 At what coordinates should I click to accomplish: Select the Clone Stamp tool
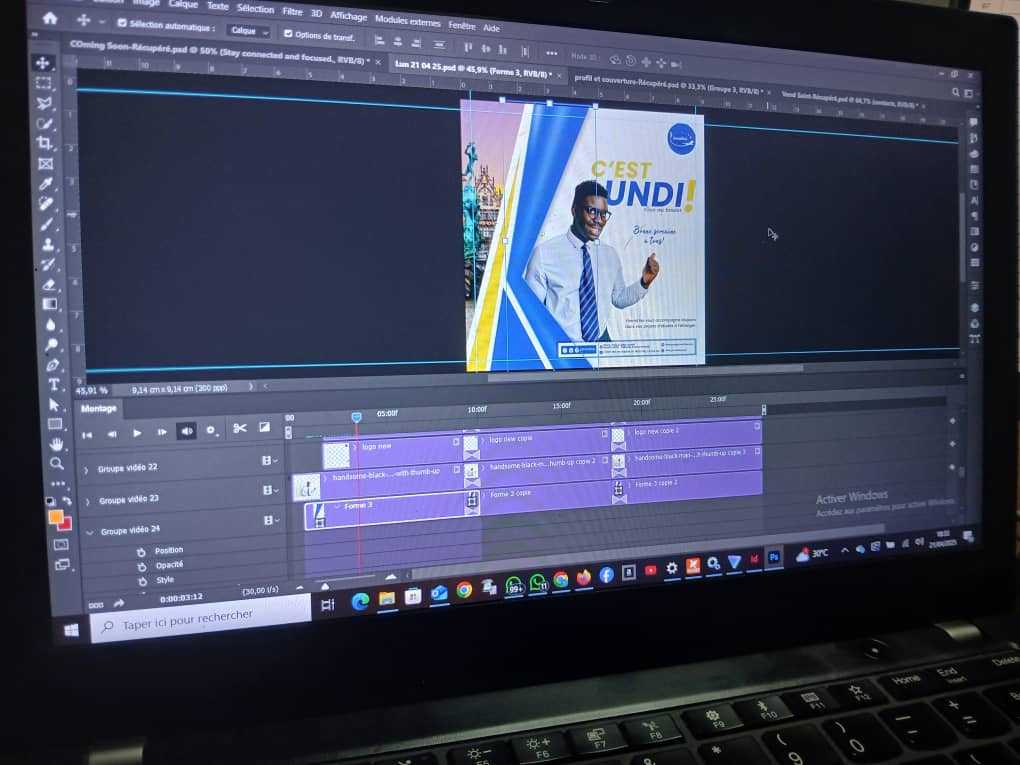coord(48,243)
